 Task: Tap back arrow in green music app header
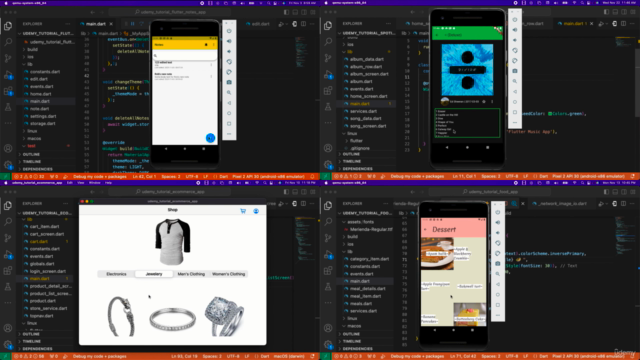point(437,35)
